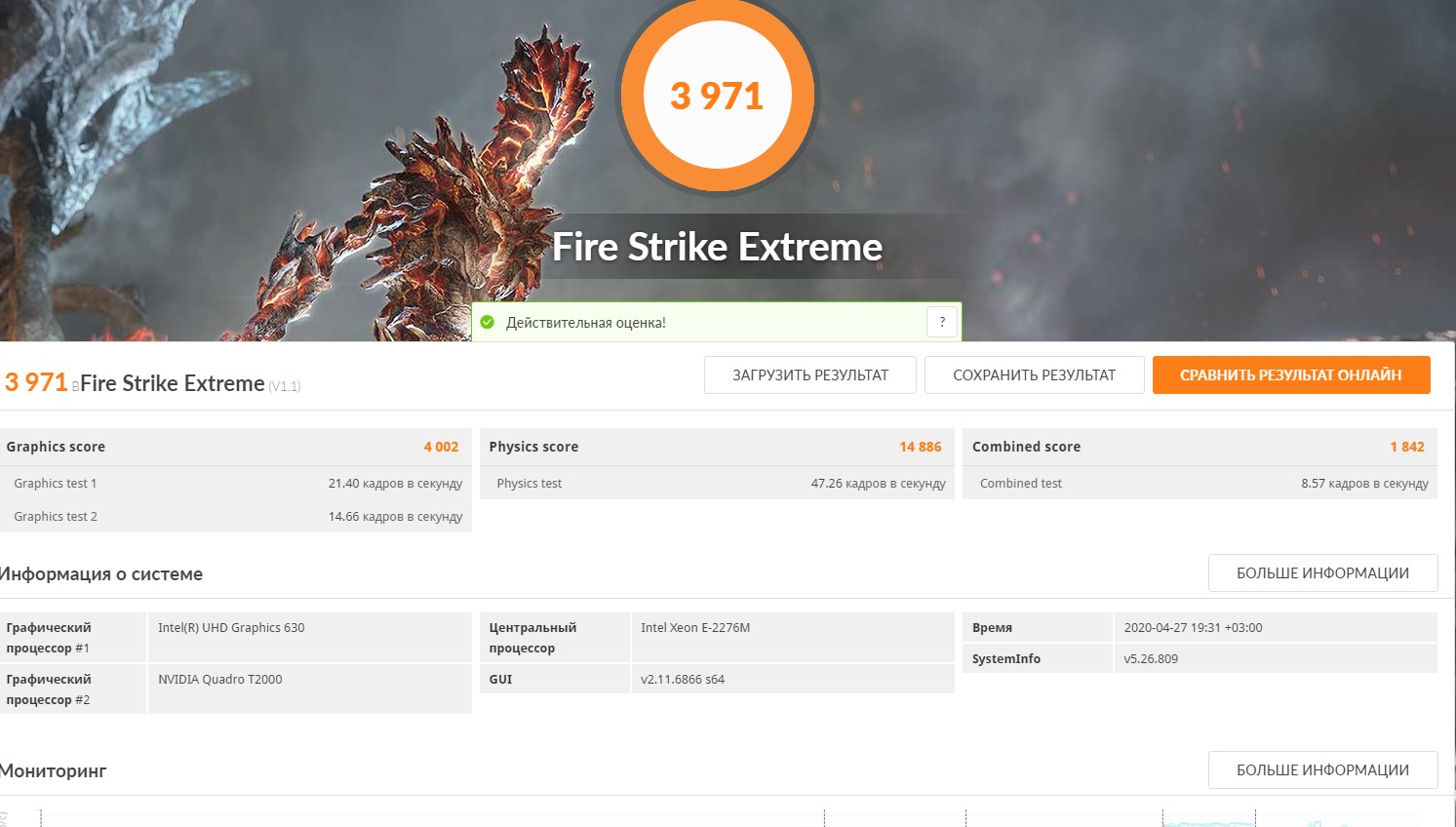Select the large white Fire Strike Extreme banner title
This screenshot has height=827, width=1456.
(x=718, y=247)
